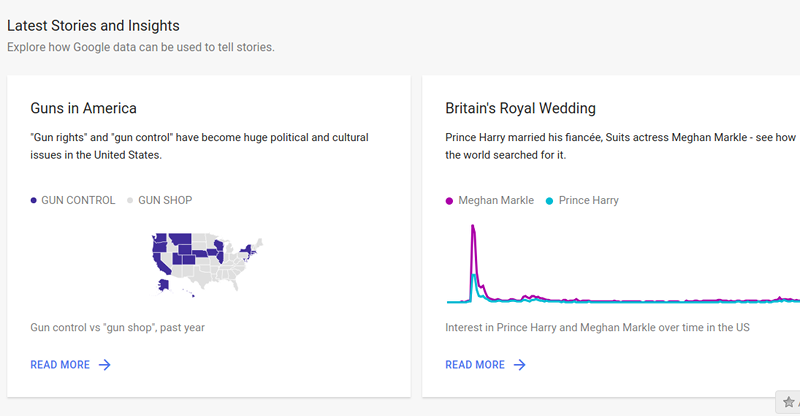
Task: Open READ MORE for Guns in America
Action: (60, 365)
